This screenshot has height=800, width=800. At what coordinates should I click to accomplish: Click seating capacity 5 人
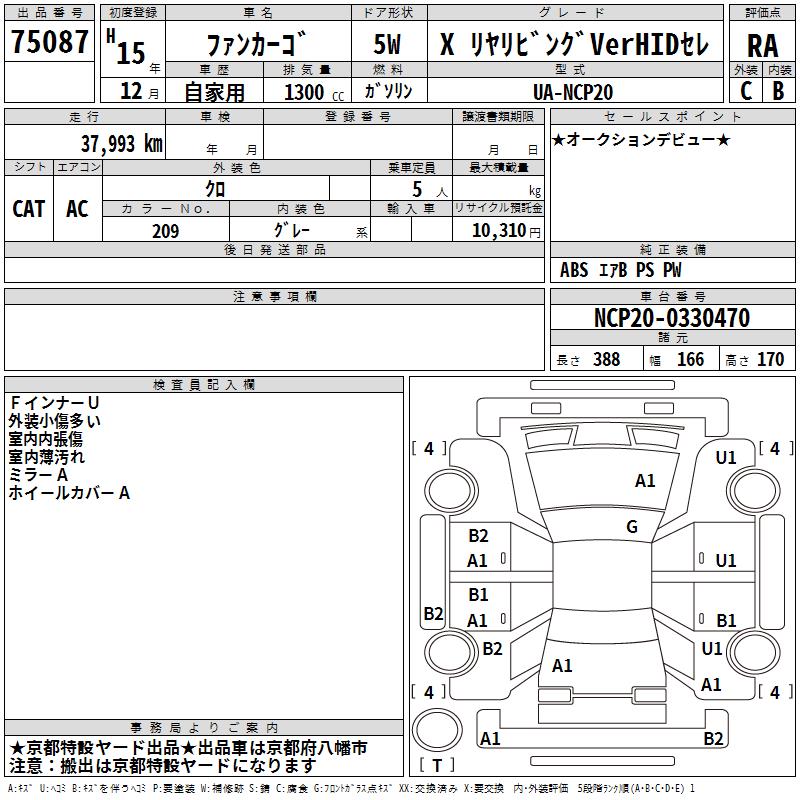click(429, 190)
